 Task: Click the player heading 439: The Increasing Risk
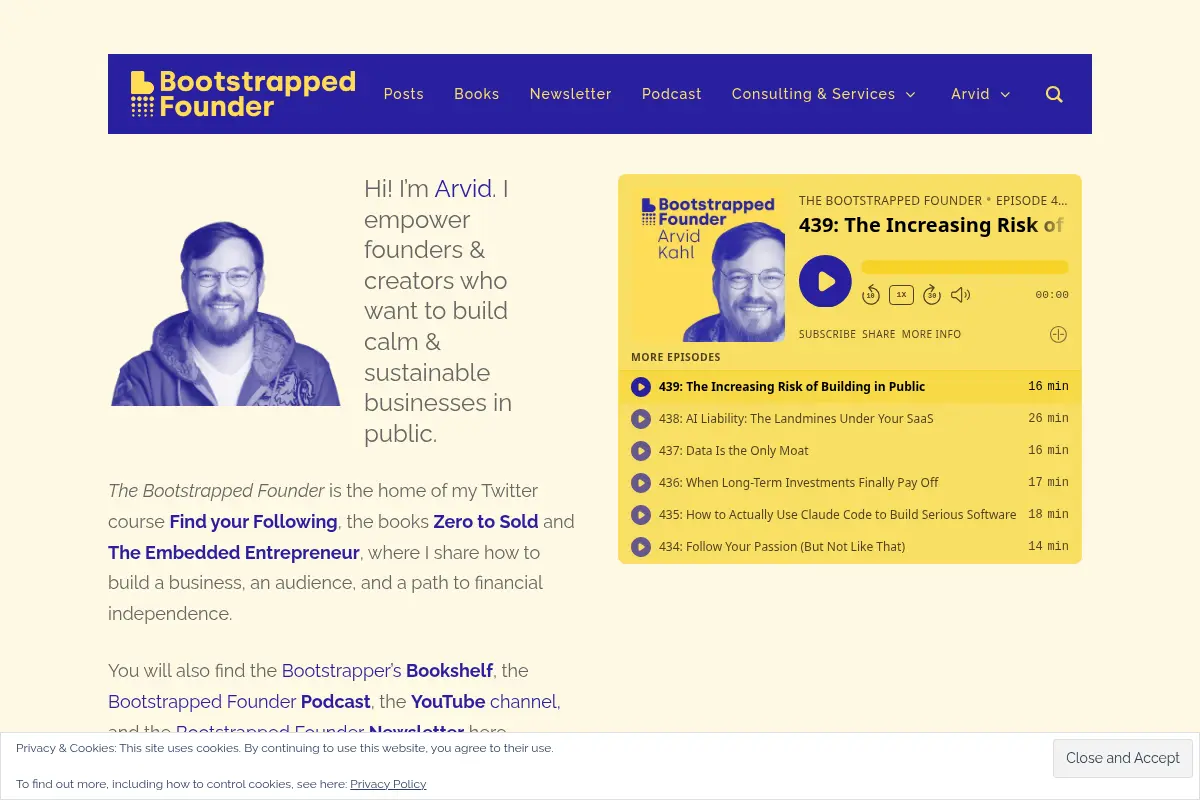click(x=931, y=225)
